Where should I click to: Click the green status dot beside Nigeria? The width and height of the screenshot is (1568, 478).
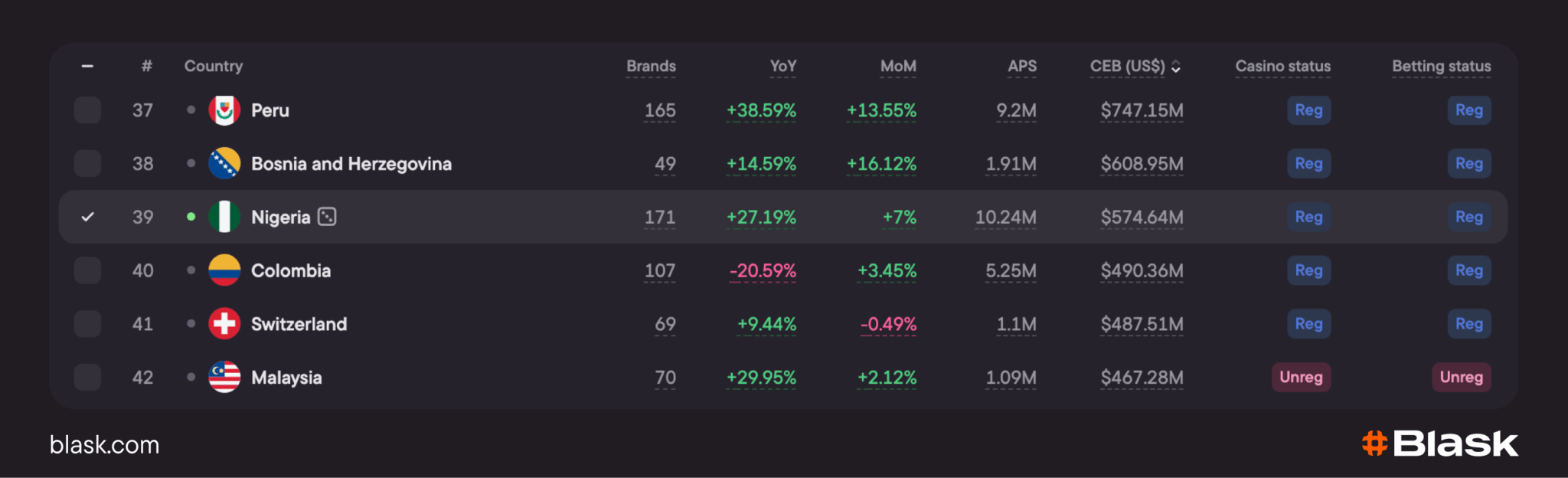point(191,217)
